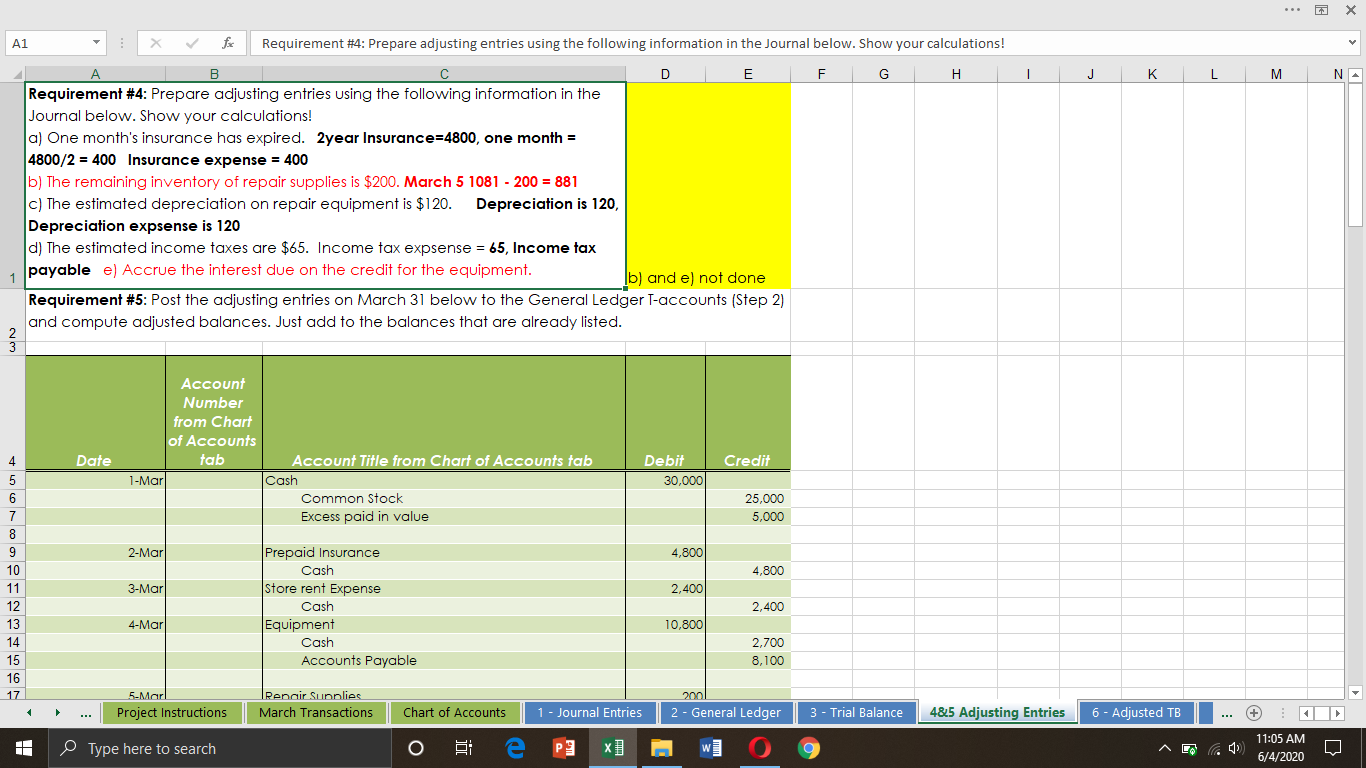This screenshot has width=1366, height=768.
Task: Open the Insert Function fx dialog
Action: (230, 43)
